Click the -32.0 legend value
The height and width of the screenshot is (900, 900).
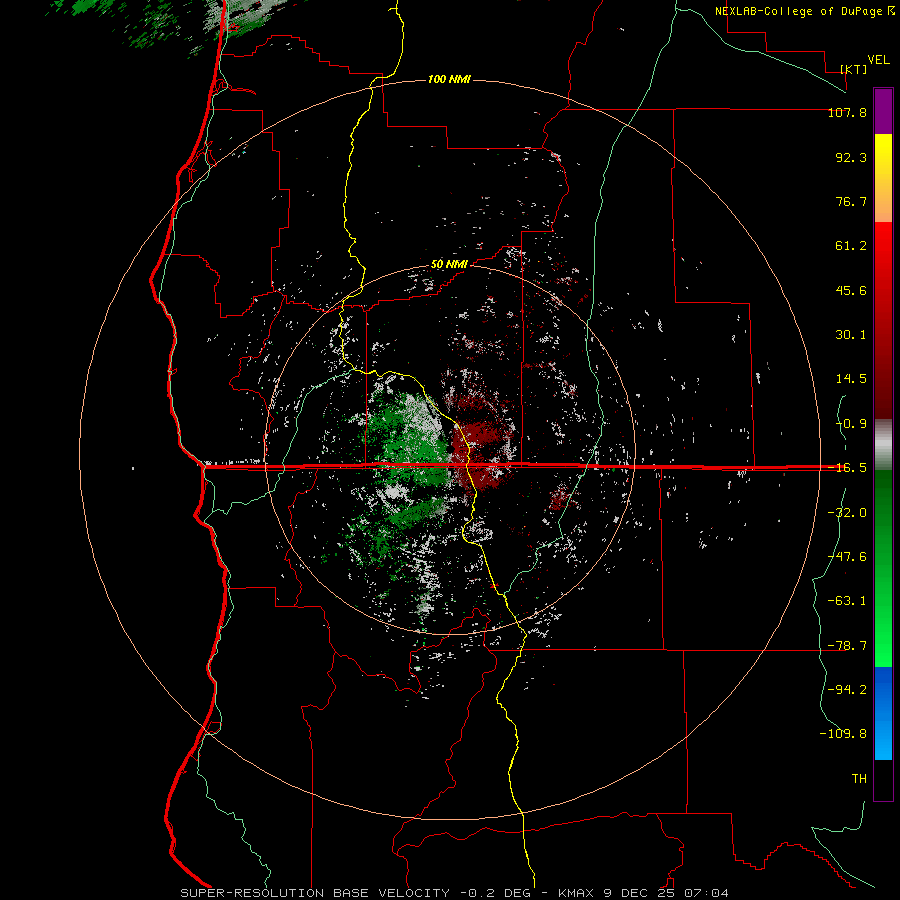pyautogui.click(x=847, y=513)
